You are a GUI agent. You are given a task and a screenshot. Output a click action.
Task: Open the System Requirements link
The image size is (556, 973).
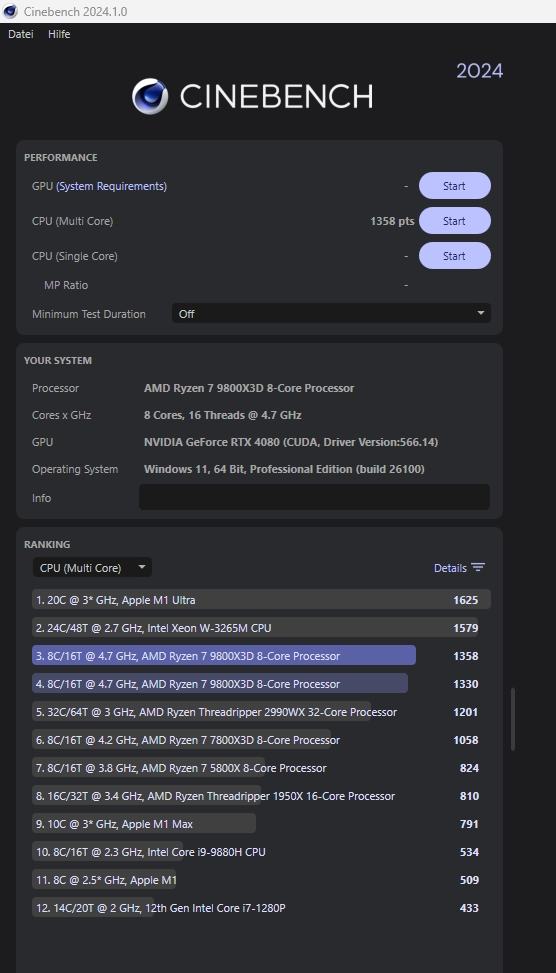pyautogui.click(x=112, y=186)
